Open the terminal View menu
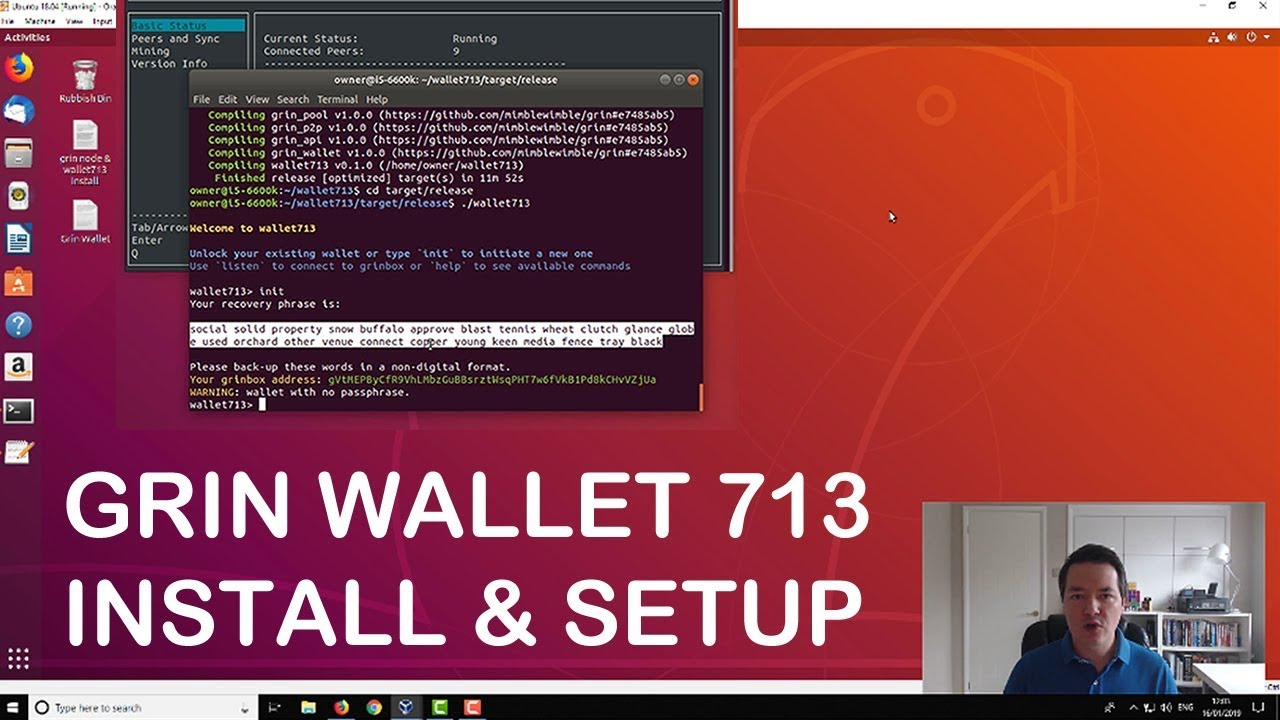This screenshot has height=720, width=1280. [x=257, y=99]
